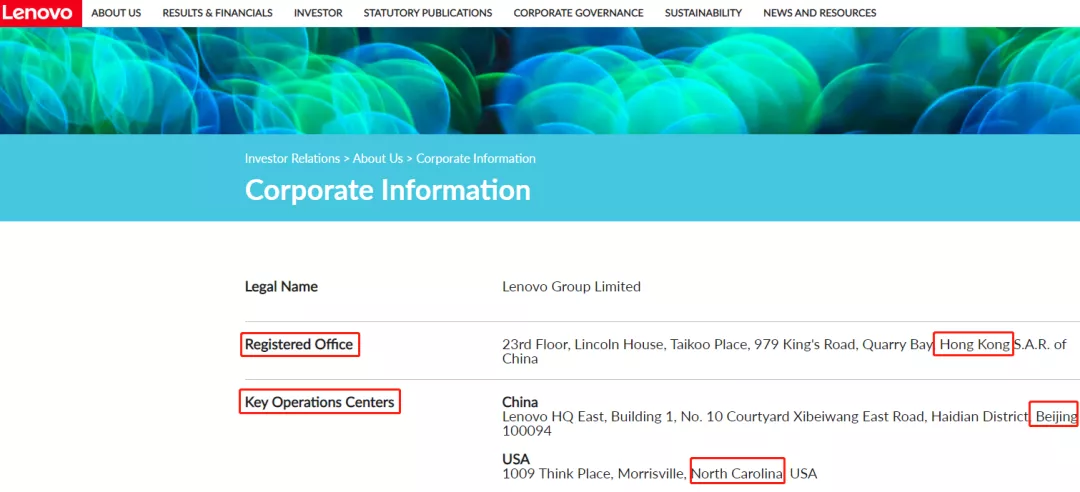Follow the About Us breadcrumb link
The image size is (1080, 492).
378,159
